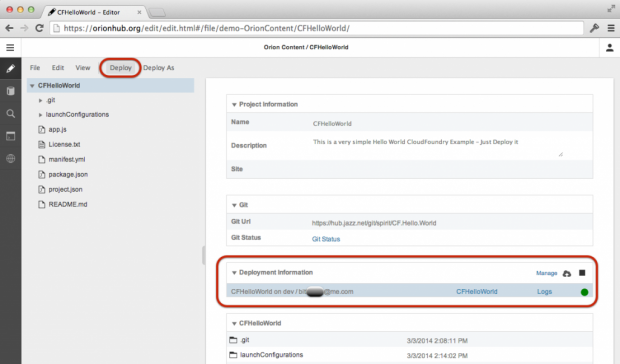
Task: Click the browser key icon
Action: [594, 28]
